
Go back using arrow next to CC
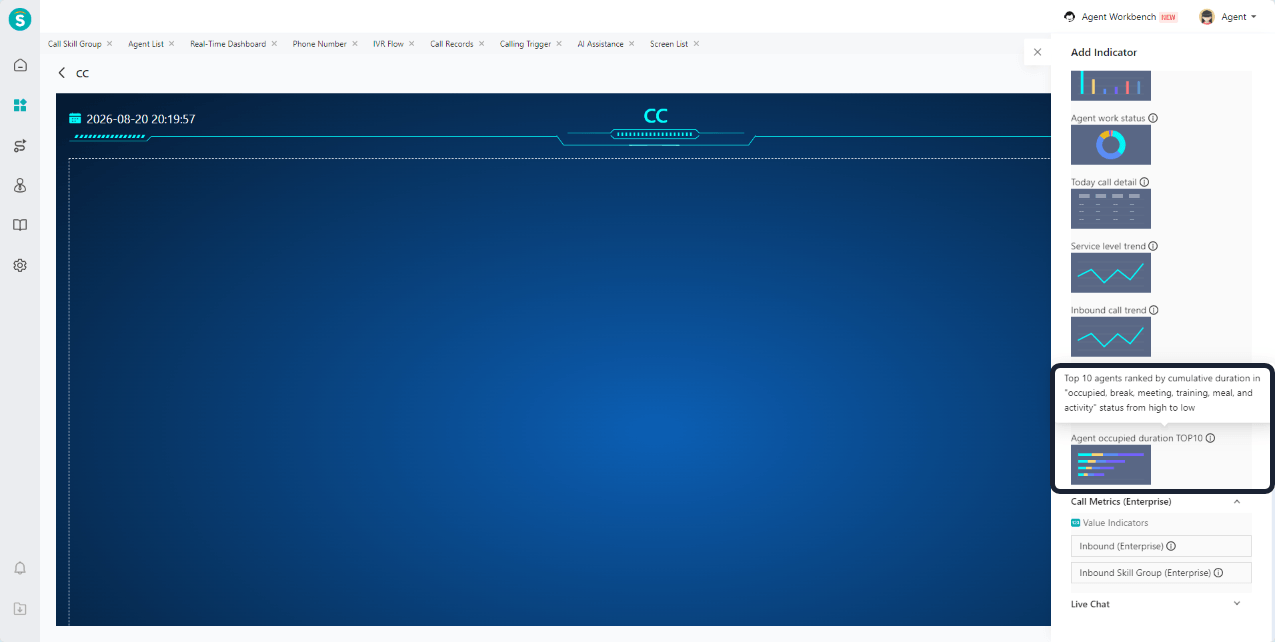point(62,73)
